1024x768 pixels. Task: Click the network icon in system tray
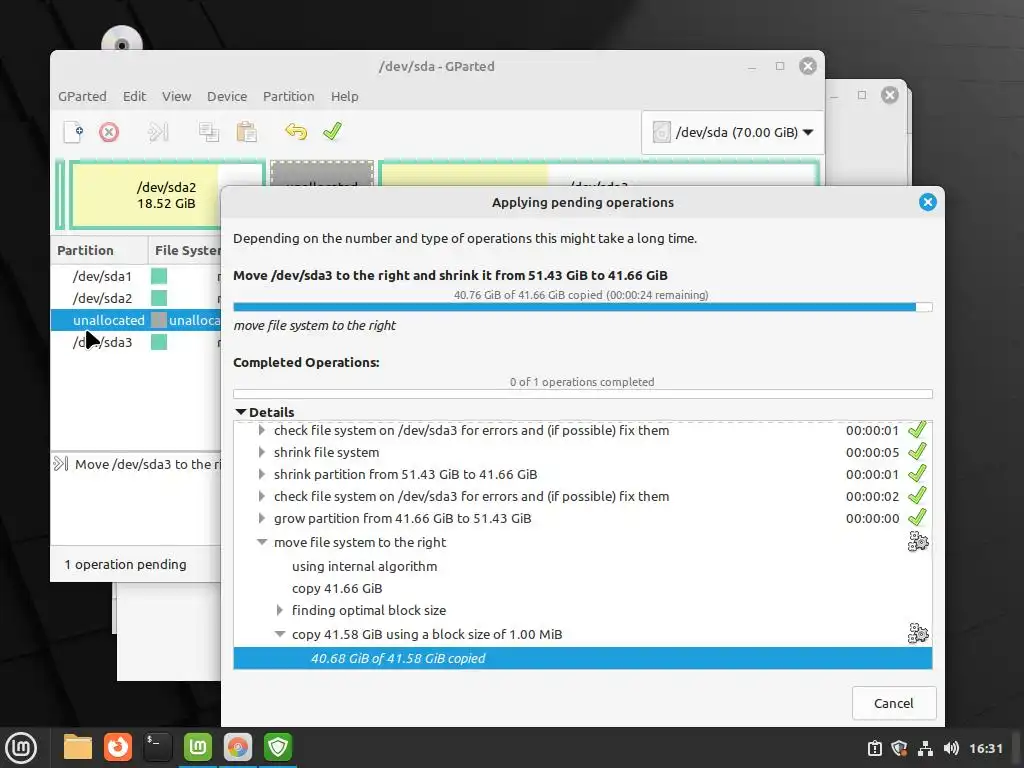point(925,748)
